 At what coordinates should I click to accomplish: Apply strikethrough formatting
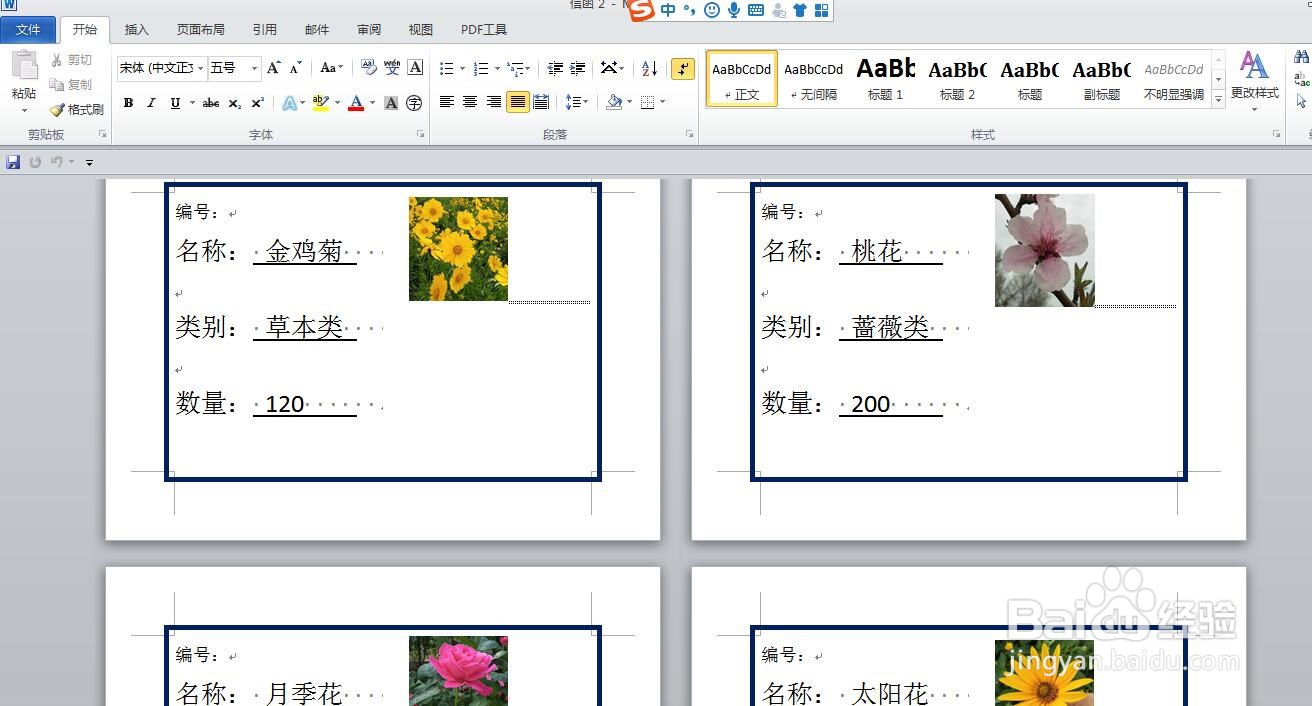210,103
